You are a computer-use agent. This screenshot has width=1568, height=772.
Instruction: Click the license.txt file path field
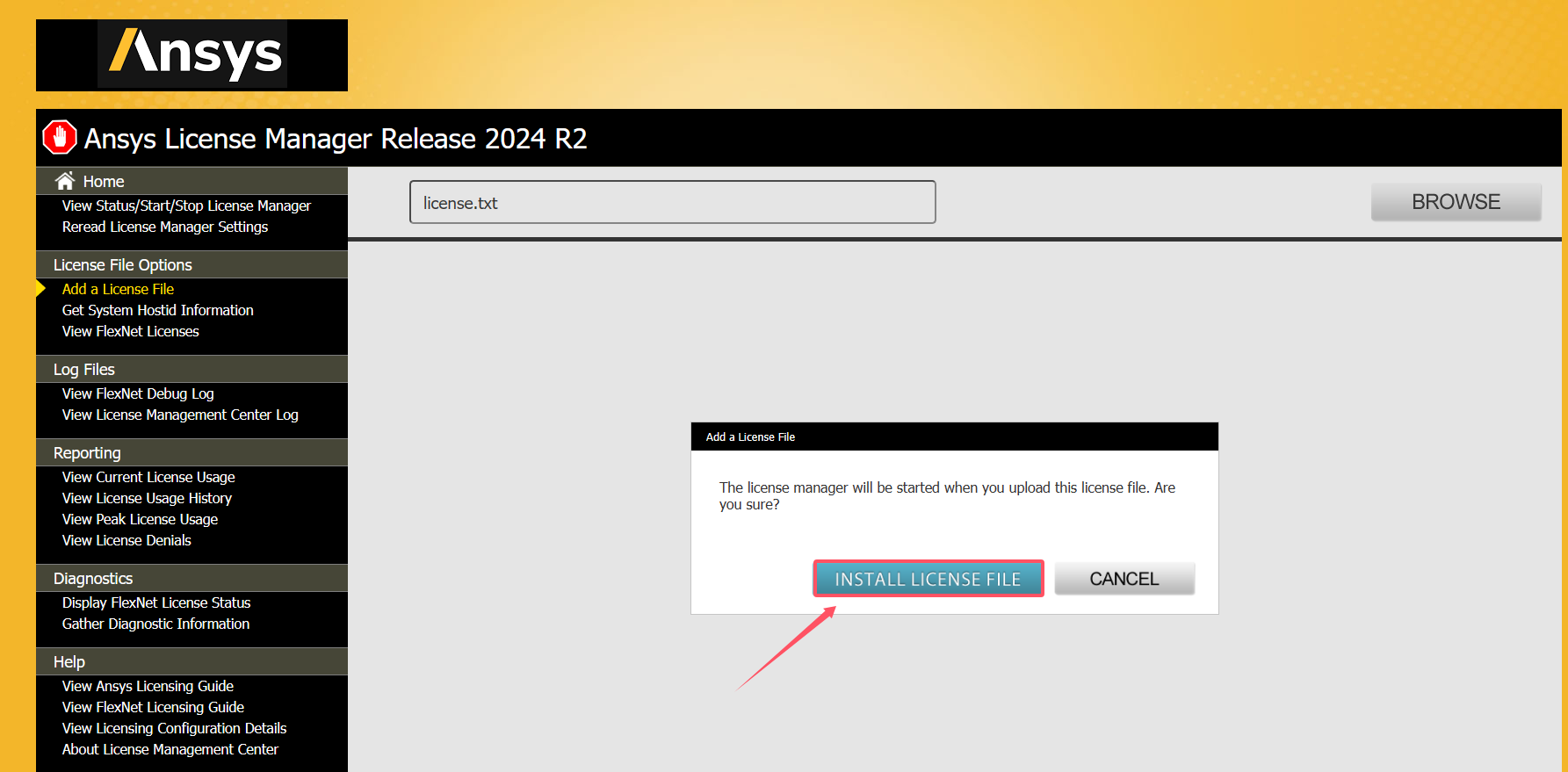(672, 203)
